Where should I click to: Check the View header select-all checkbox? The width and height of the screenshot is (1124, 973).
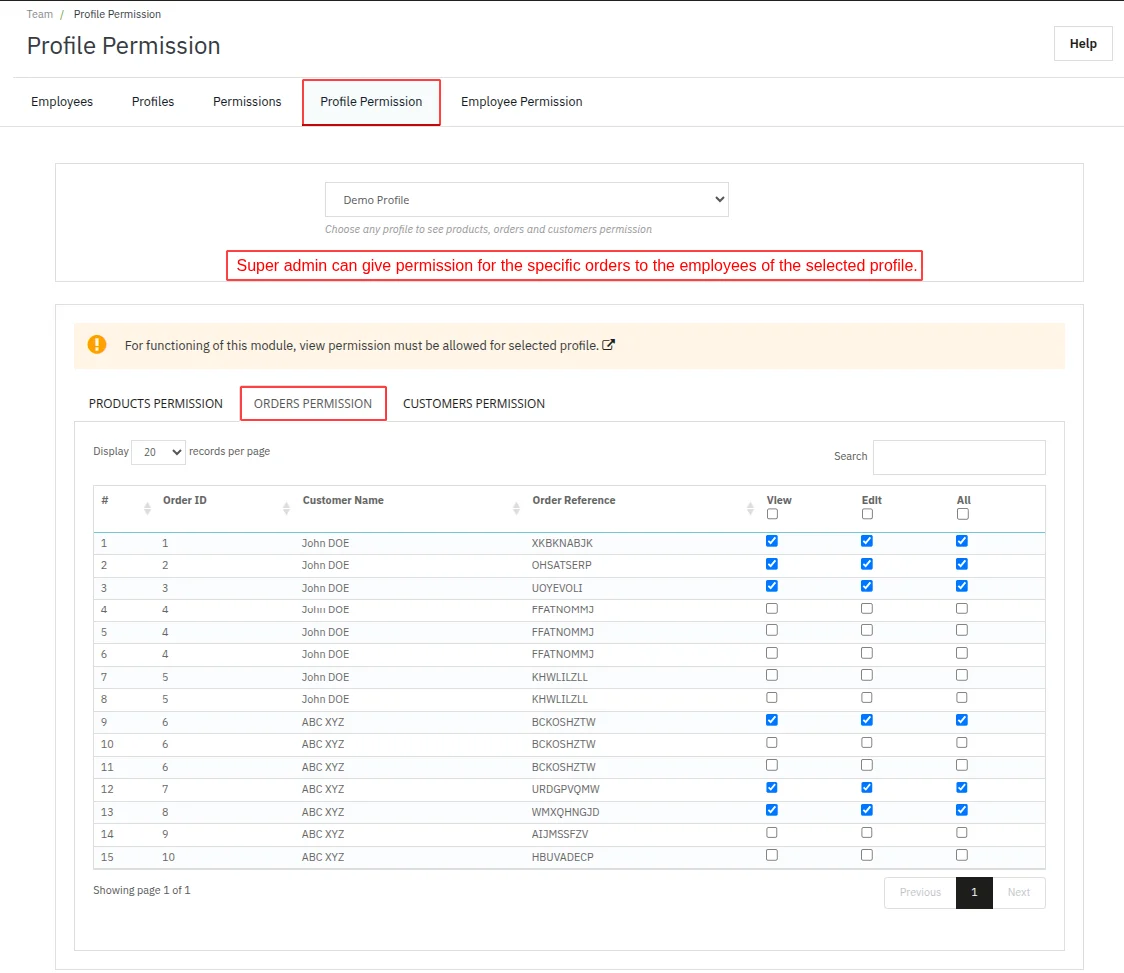(x=772, y=514)
